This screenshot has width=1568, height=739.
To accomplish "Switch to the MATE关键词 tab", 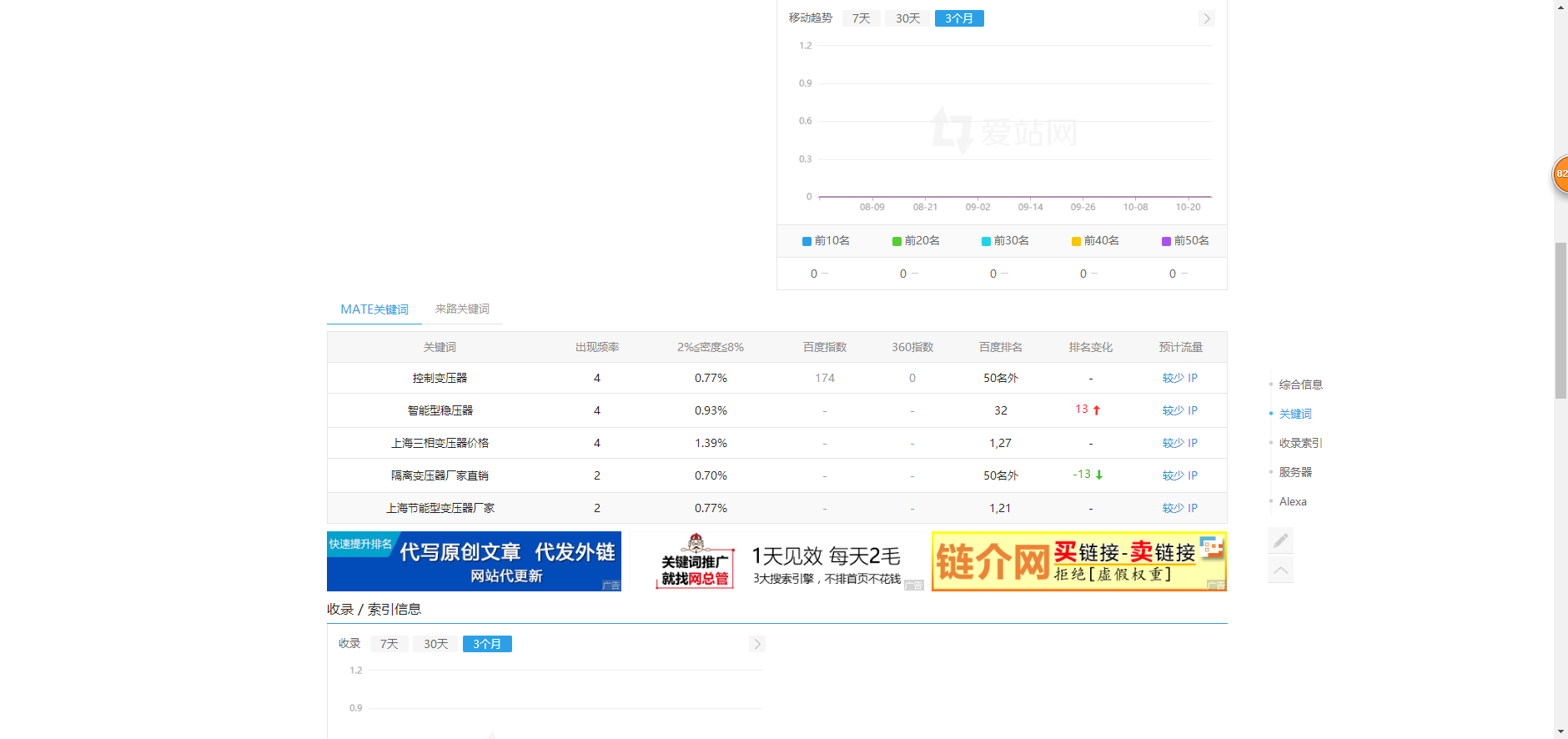I will tap(374, 309).
